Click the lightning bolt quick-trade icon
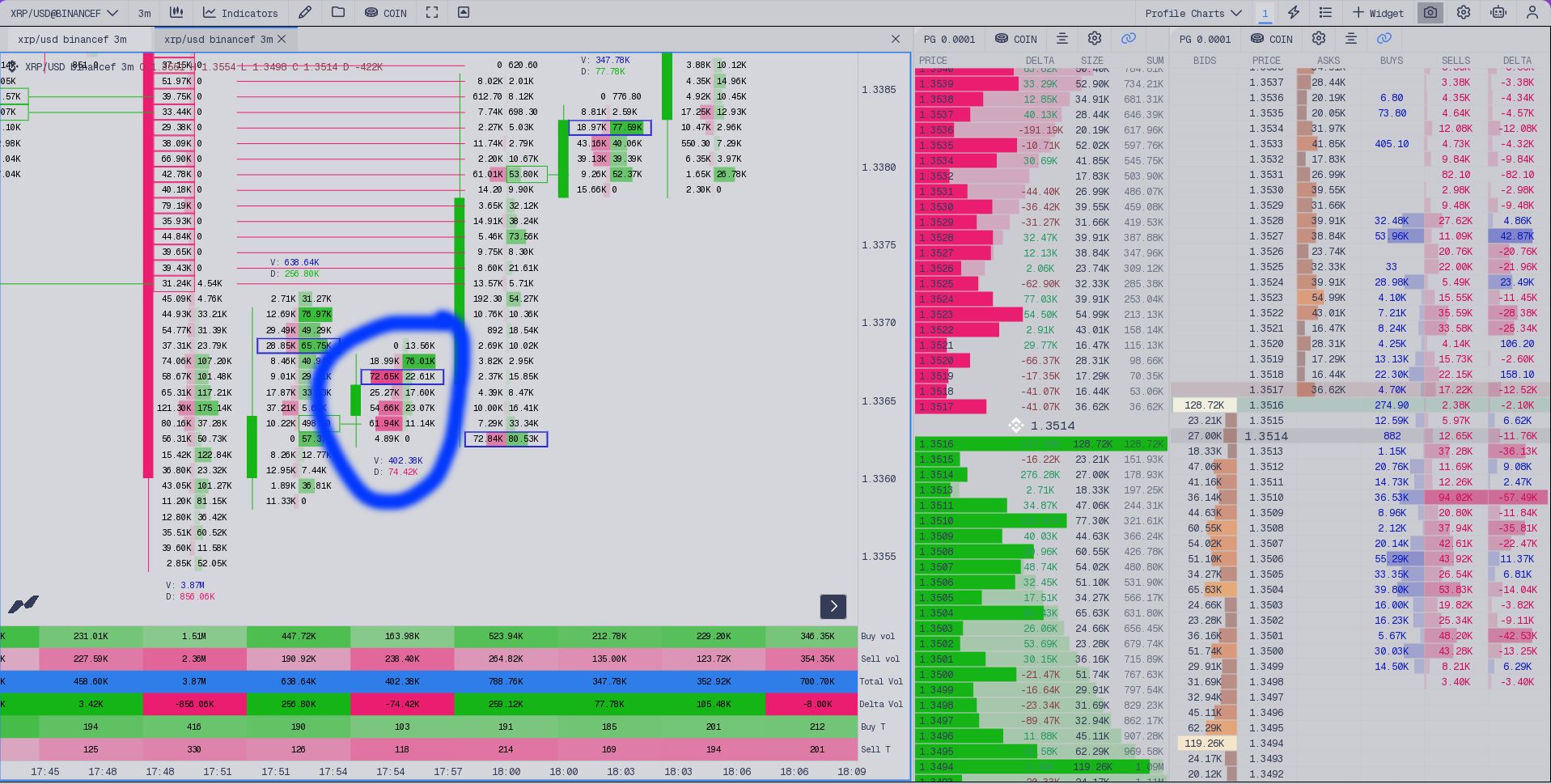 click(1293, 13)
